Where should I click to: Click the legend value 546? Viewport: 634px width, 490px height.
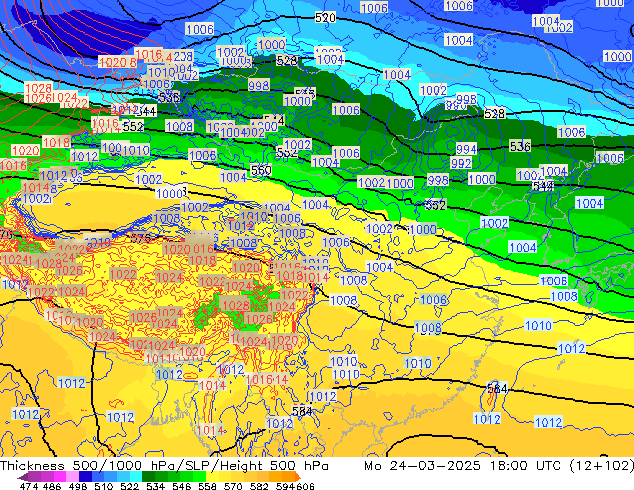[182, 486]
